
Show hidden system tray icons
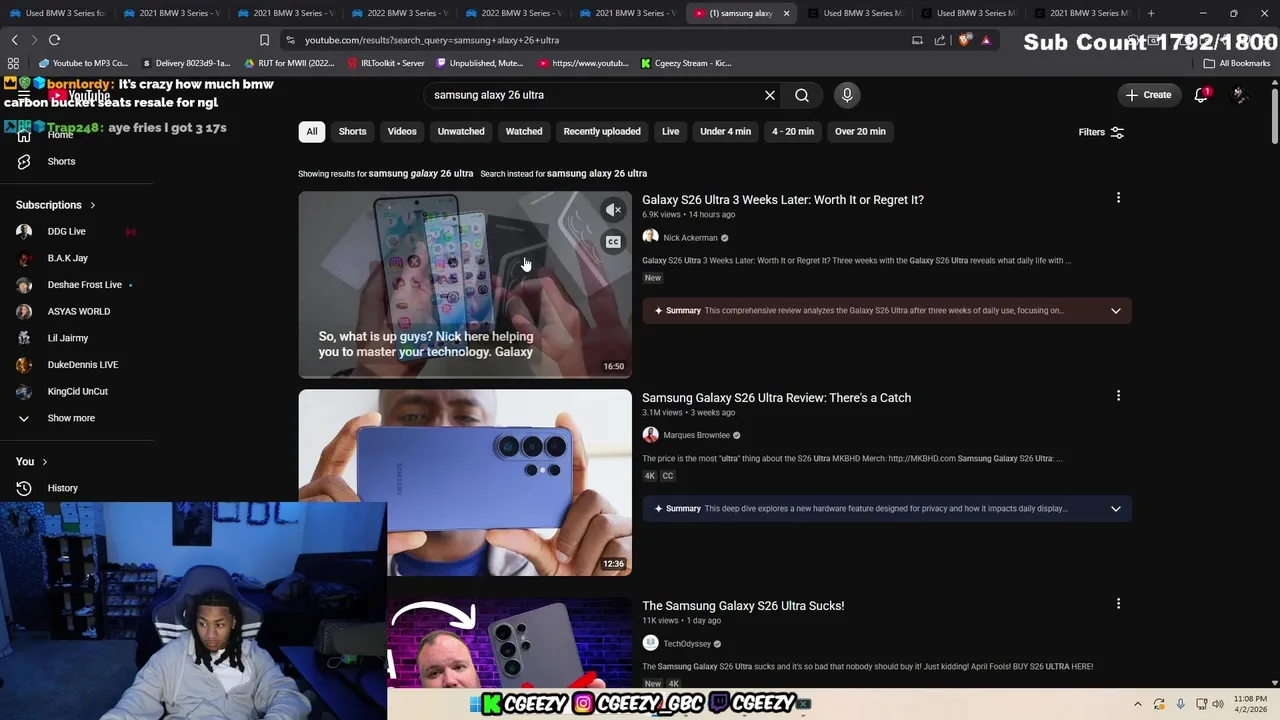1137,704
